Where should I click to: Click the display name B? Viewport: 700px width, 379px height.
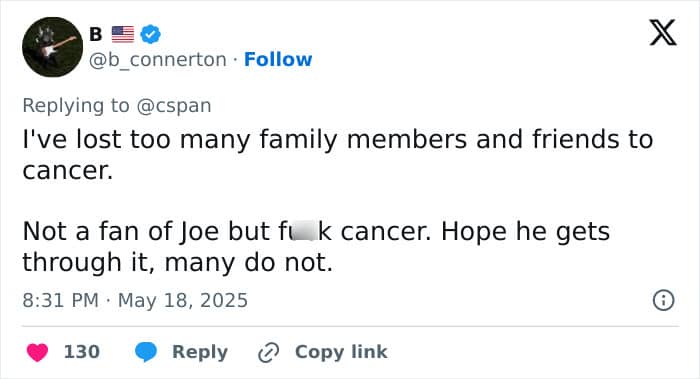96,34
